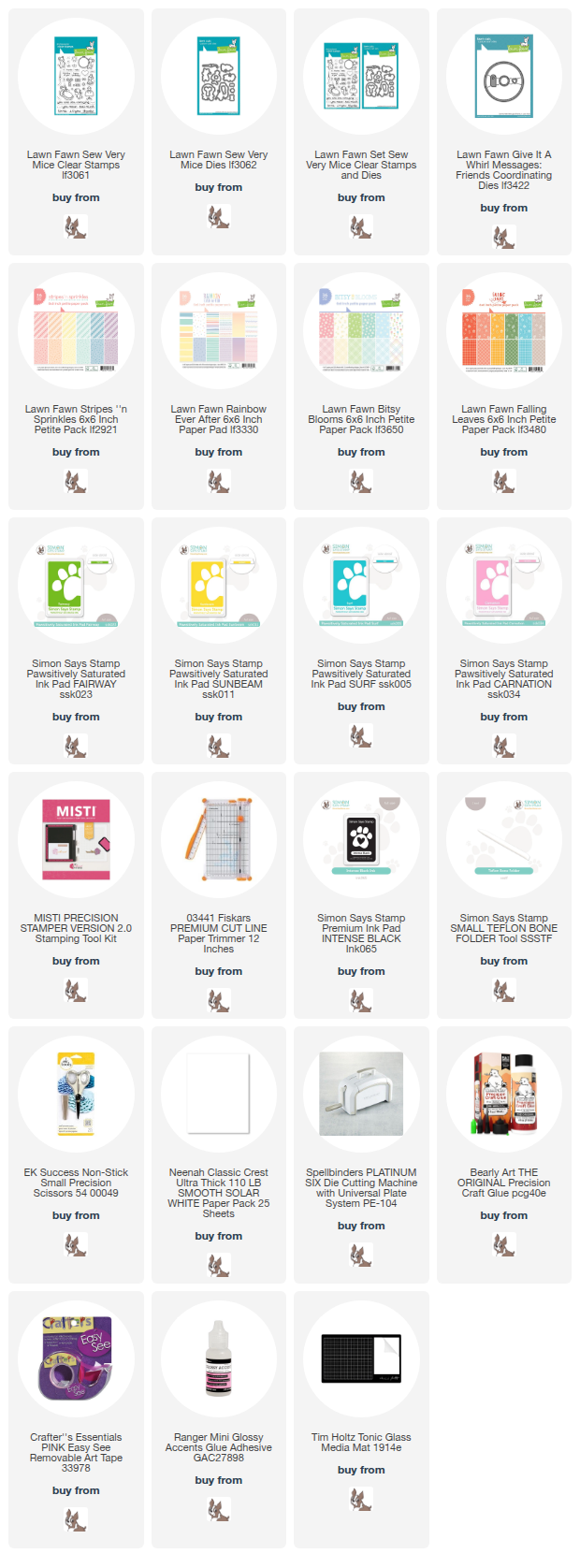Screen dimensions: 580x1568
Task: Open the Neenah Classic Crest Solar White paper link
Action: coord(219,1193)
